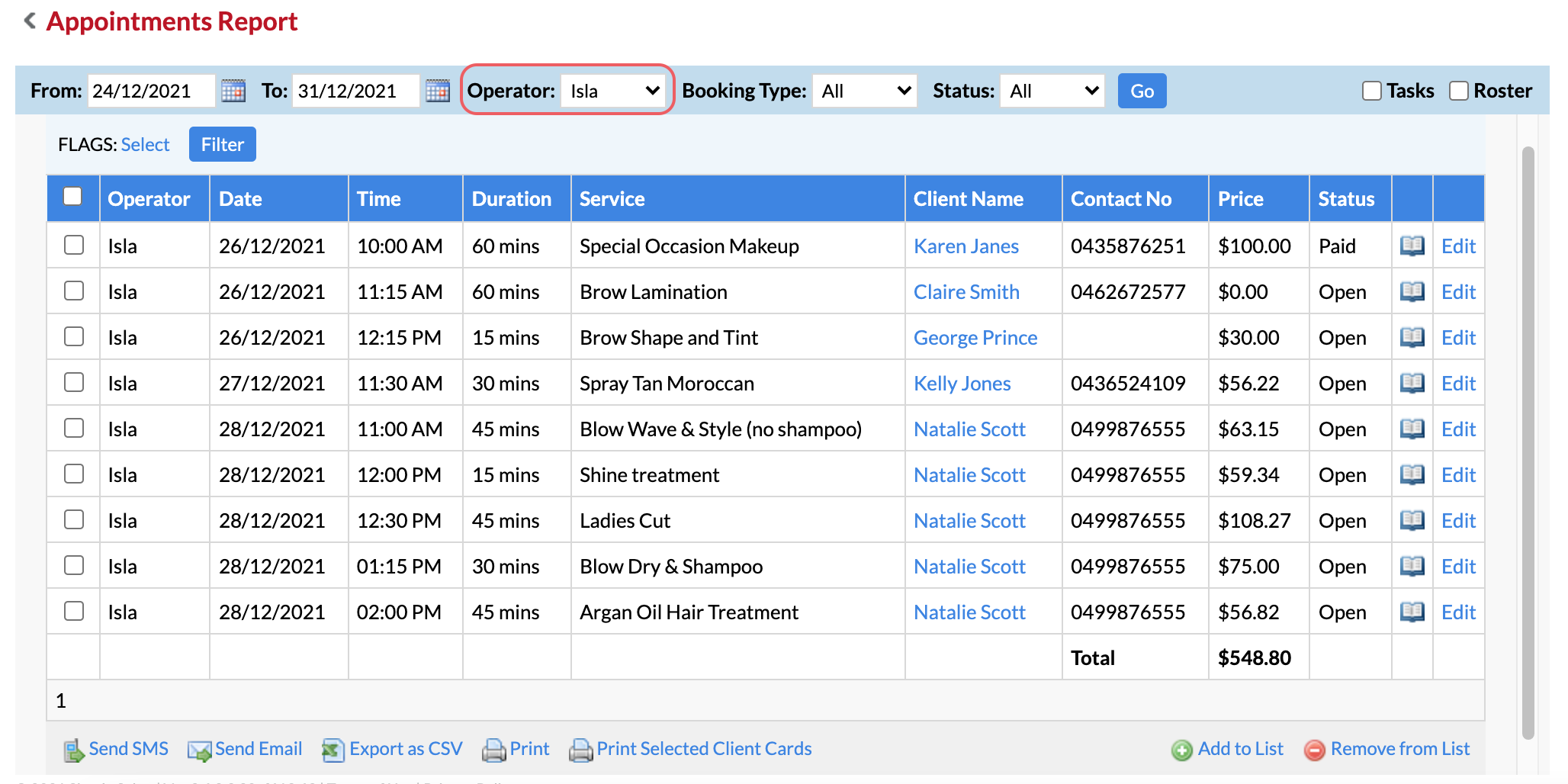Screen dimensions: 1568x784
Task: Edit the Brow Lamination appointment
Action: (x=1458, y=291)
